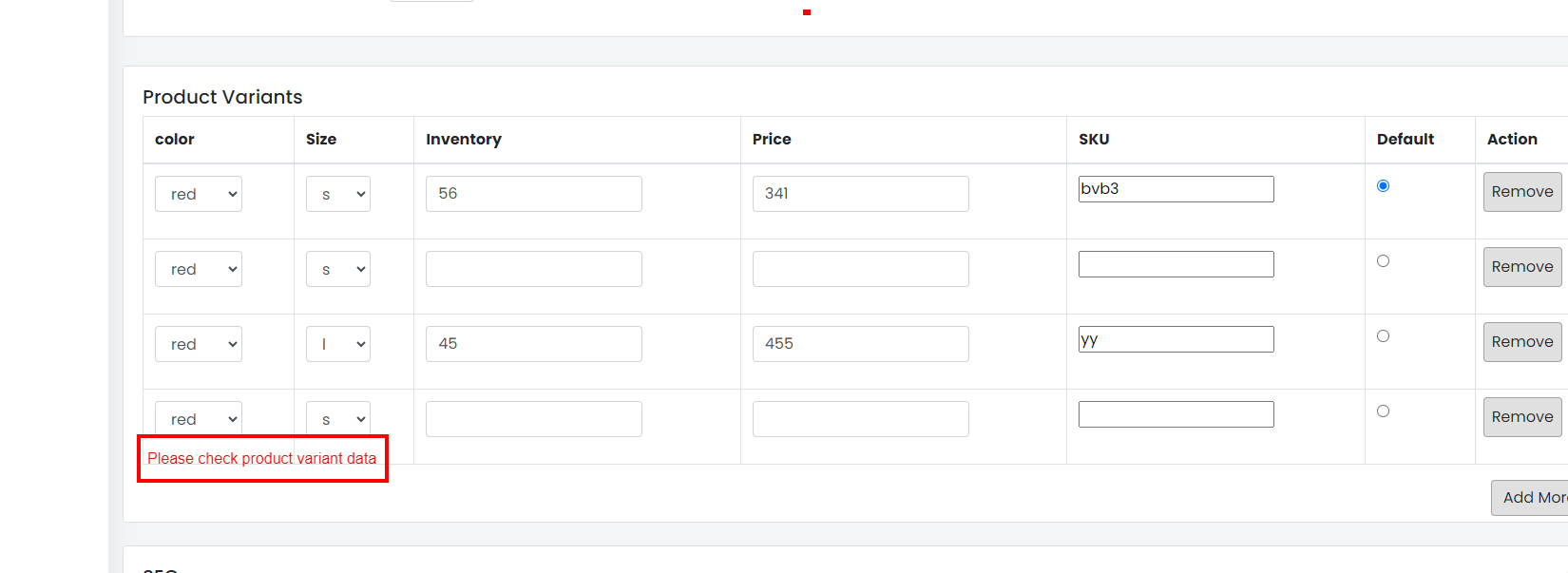Open the color dropdown in the first row

coord(199,194)
